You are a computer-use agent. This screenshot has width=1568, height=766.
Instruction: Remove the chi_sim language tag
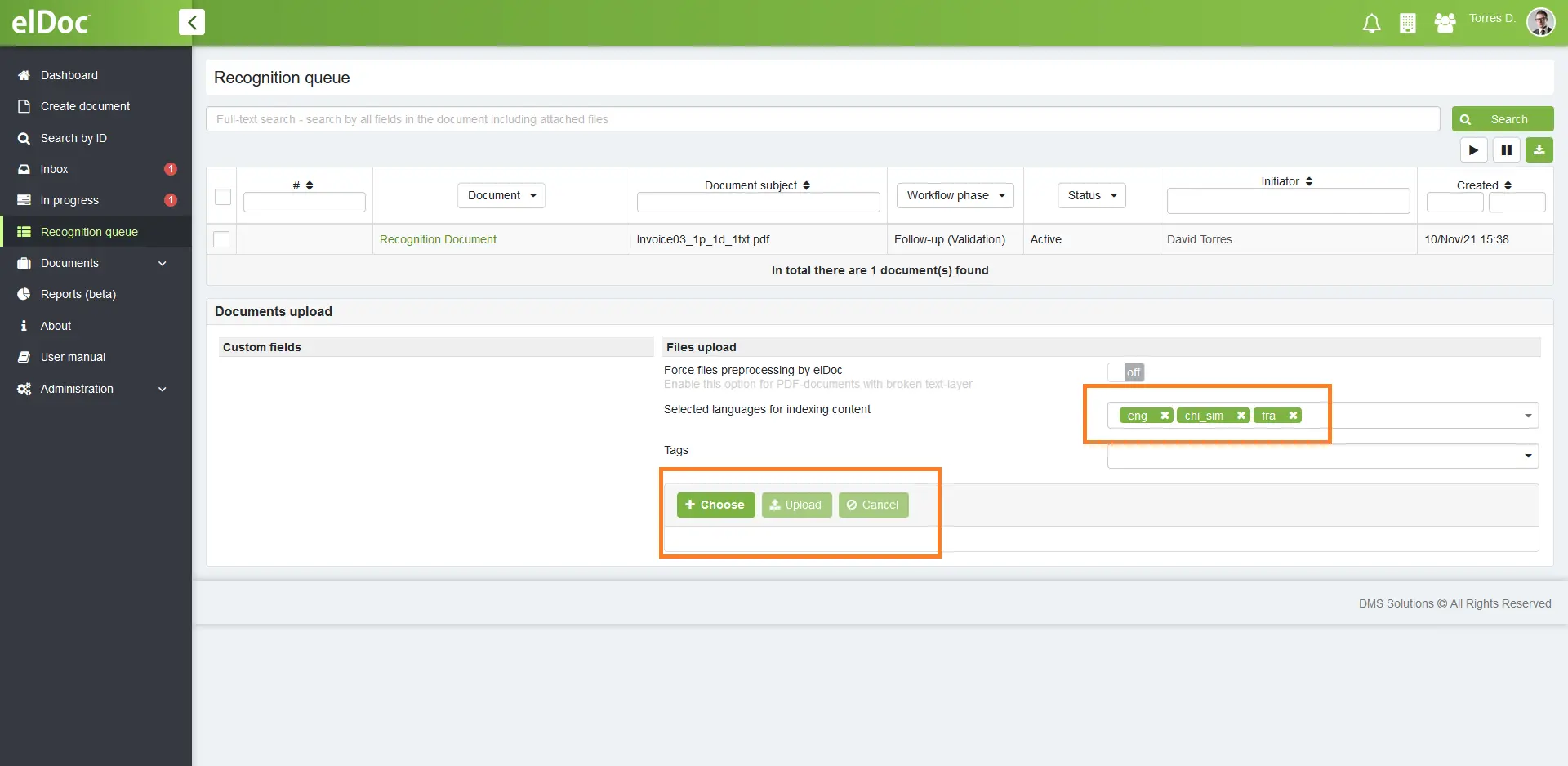click(1241, 416)
